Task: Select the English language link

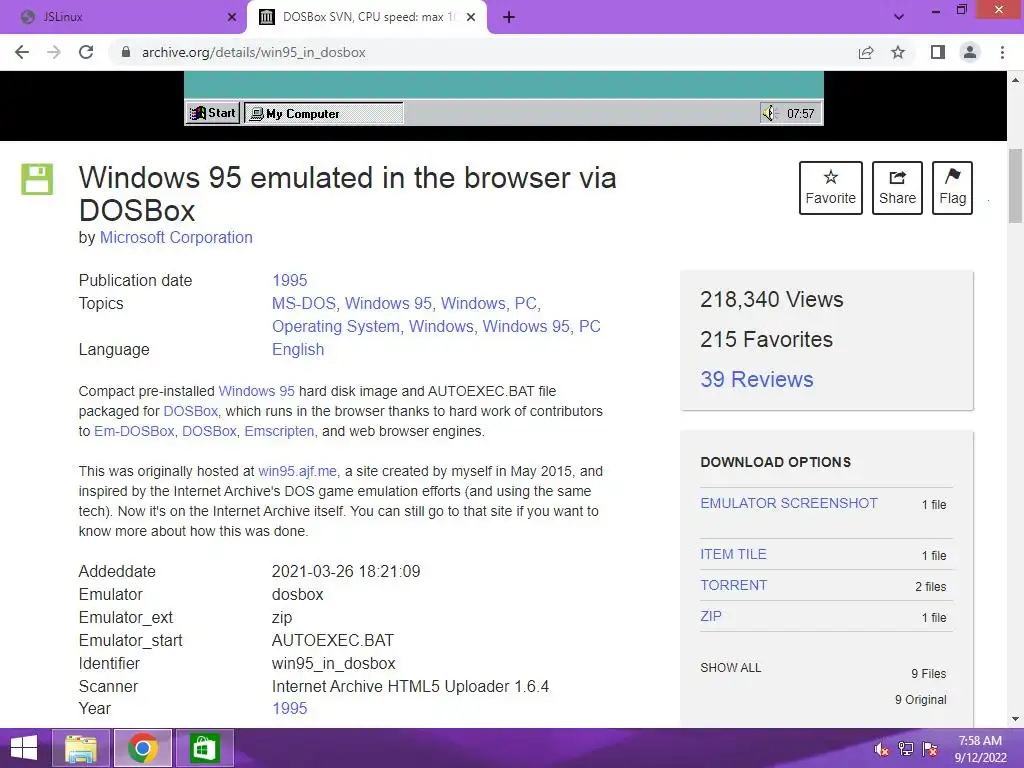Action: (298, 349)
